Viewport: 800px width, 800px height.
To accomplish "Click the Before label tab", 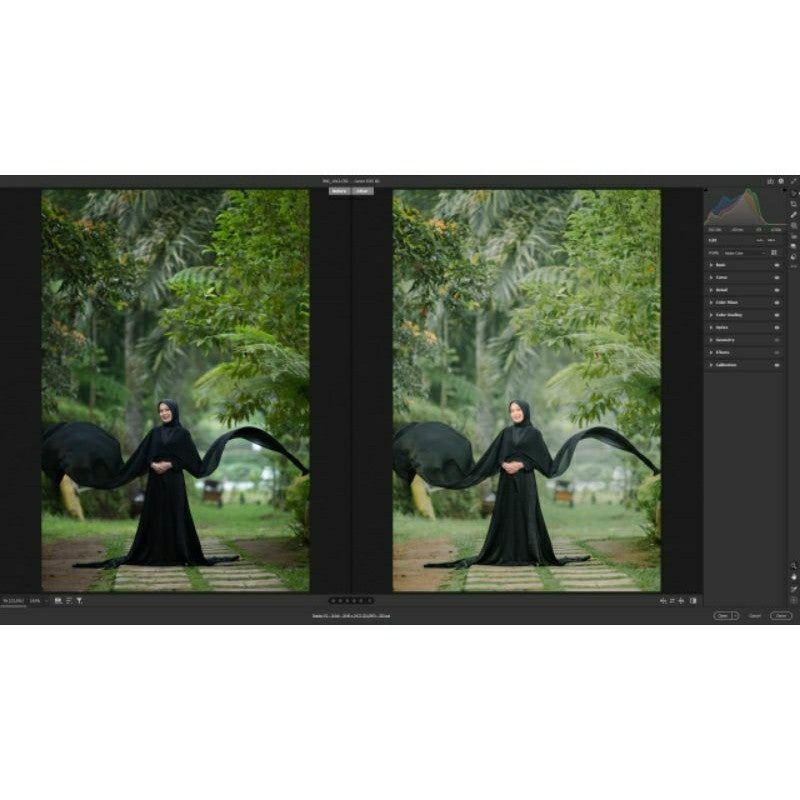I will 339,191.
